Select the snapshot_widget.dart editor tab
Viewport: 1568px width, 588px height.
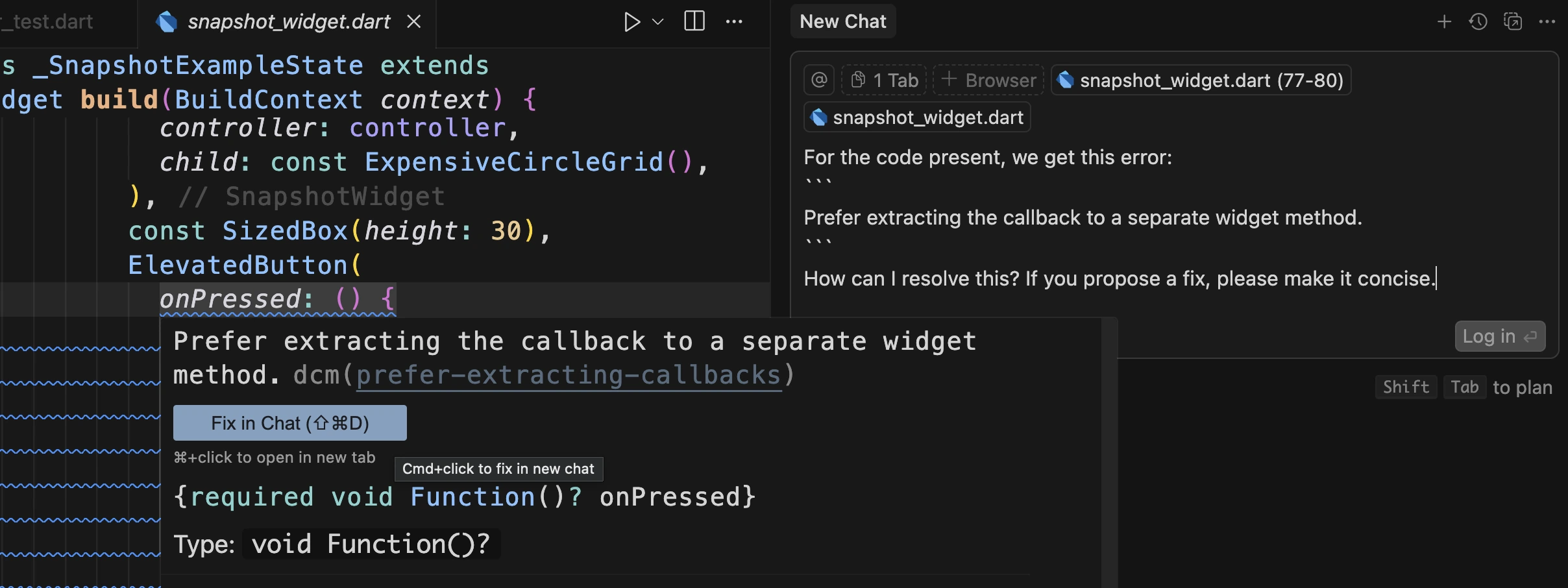pyautogui.click(x=289, y=21)
